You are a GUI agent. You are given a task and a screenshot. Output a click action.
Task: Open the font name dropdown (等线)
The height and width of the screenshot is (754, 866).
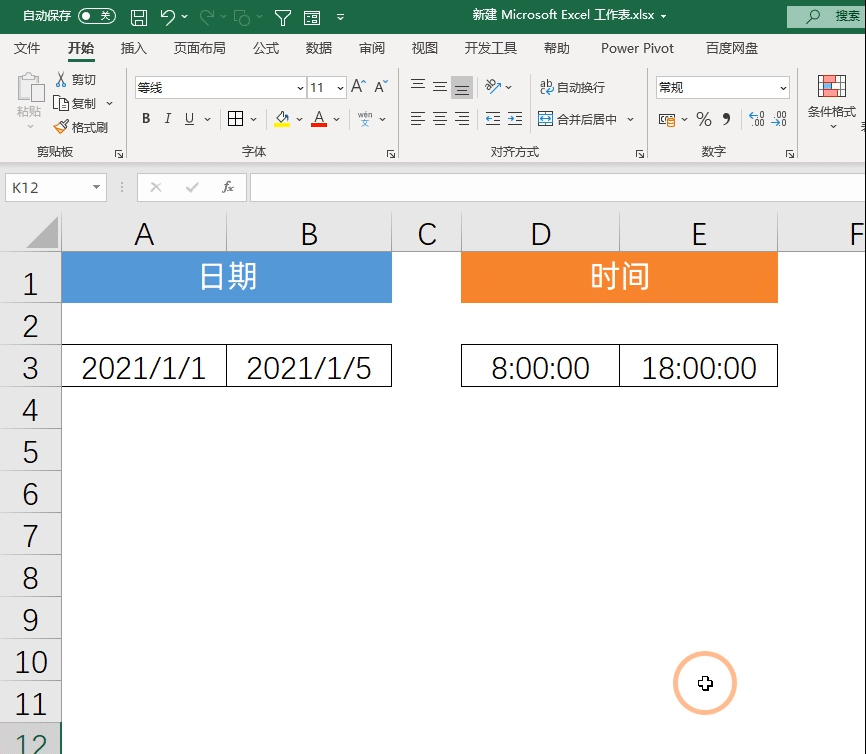(300, 88)
